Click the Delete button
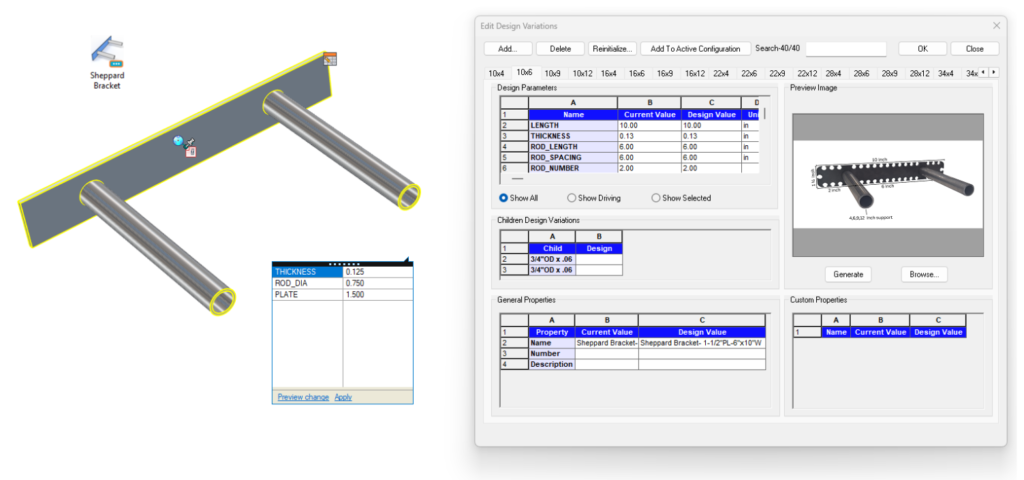 click(x=560, y=49)
